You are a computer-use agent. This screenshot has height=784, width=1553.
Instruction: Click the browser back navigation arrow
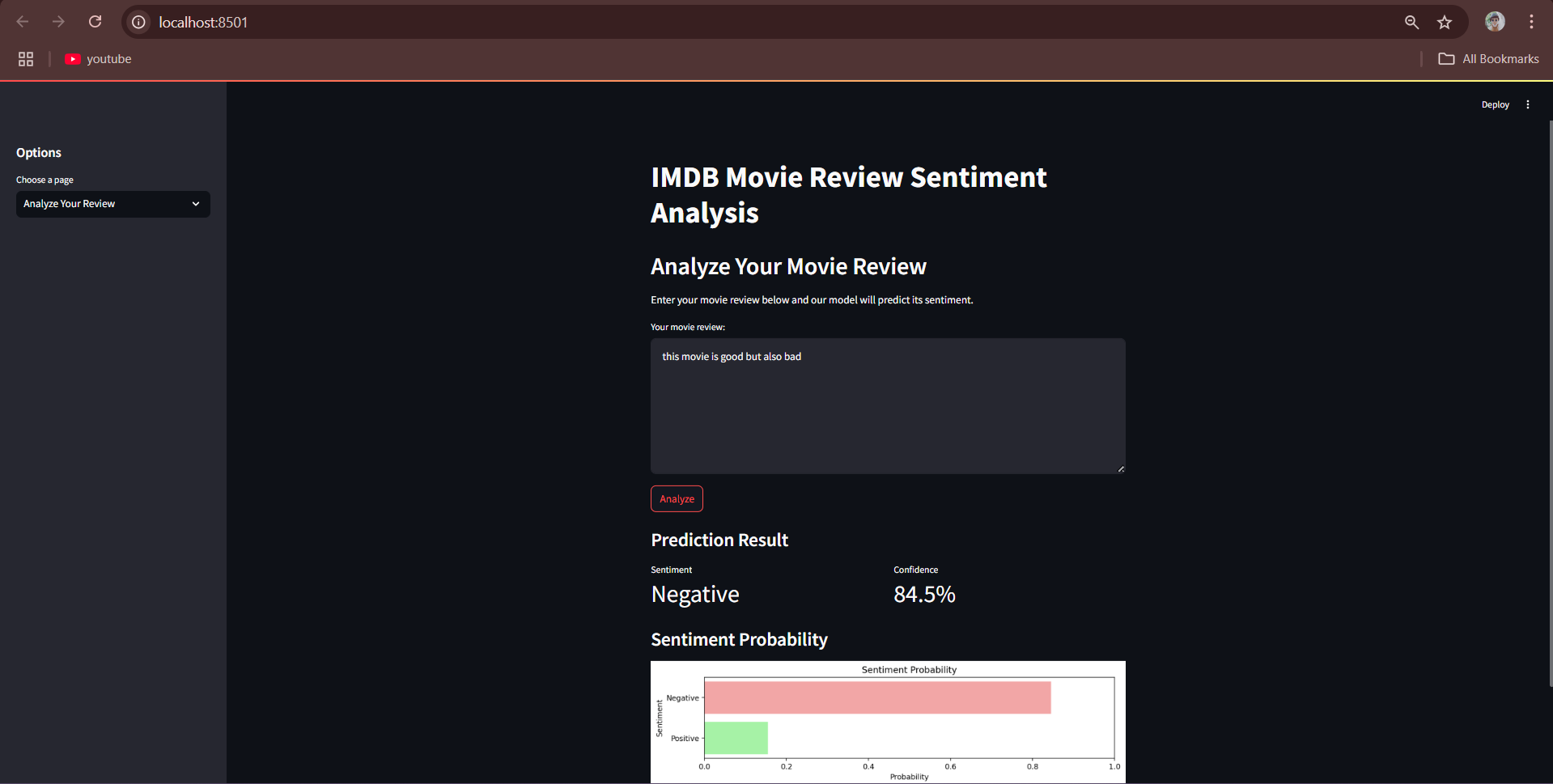click(x=22, y=22)
